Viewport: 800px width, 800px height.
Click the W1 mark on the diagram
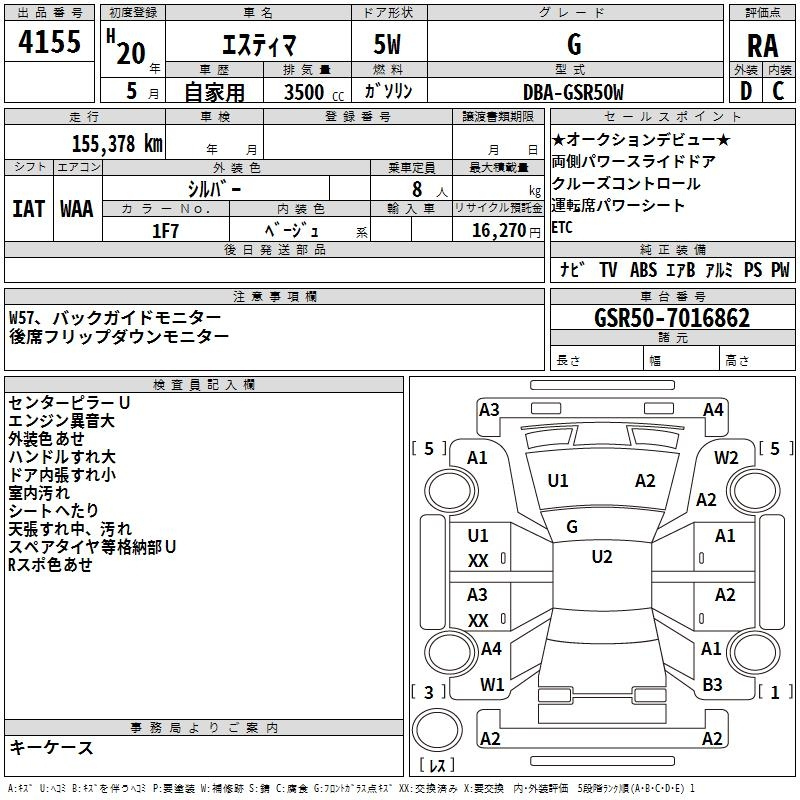(x=492, y=685)
